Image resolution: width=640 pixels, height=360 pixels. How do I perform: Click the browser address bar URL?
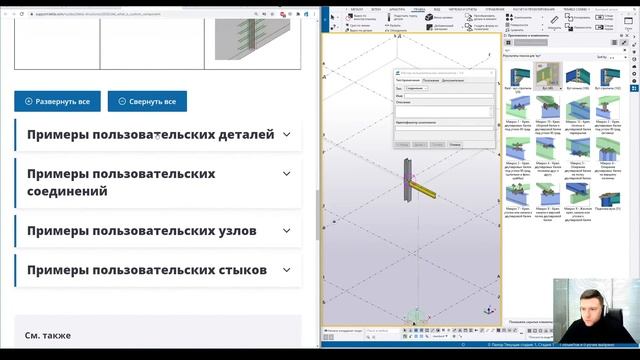pyautogui.click(x=98, y=14)
